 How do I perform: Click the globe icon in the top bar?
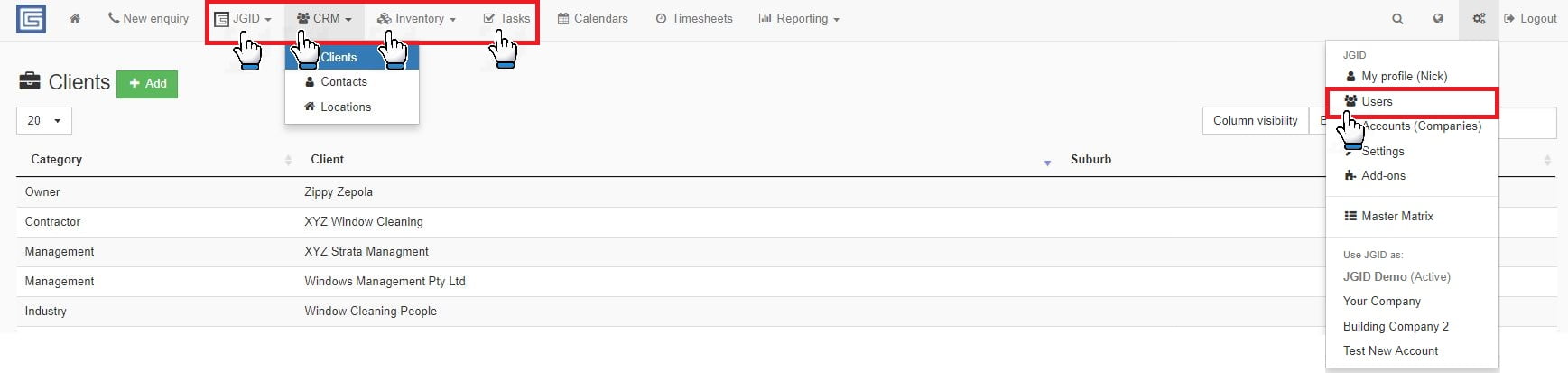pos(1438,18)
